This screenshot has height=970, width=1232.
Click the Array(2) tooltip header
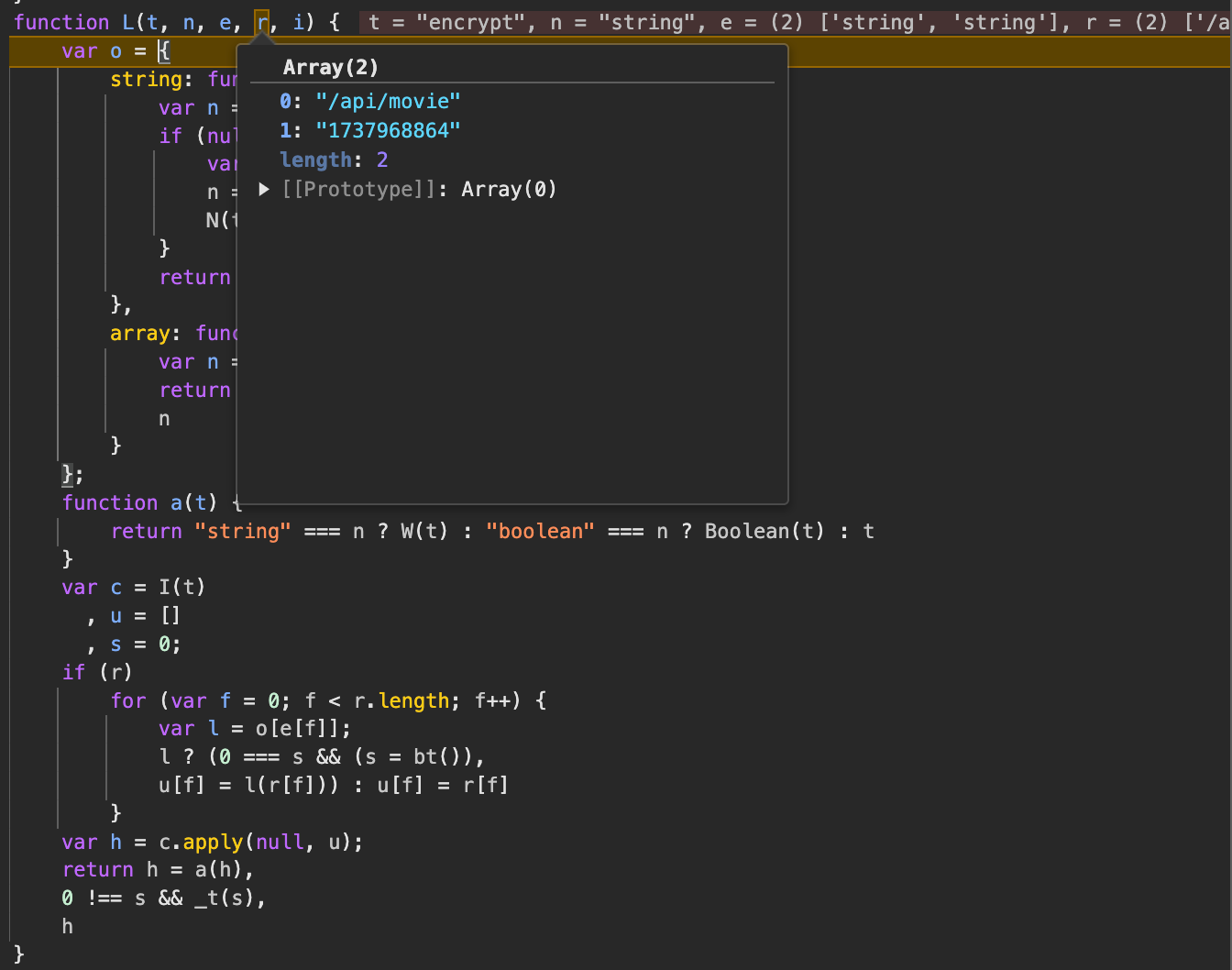[330, 67]
